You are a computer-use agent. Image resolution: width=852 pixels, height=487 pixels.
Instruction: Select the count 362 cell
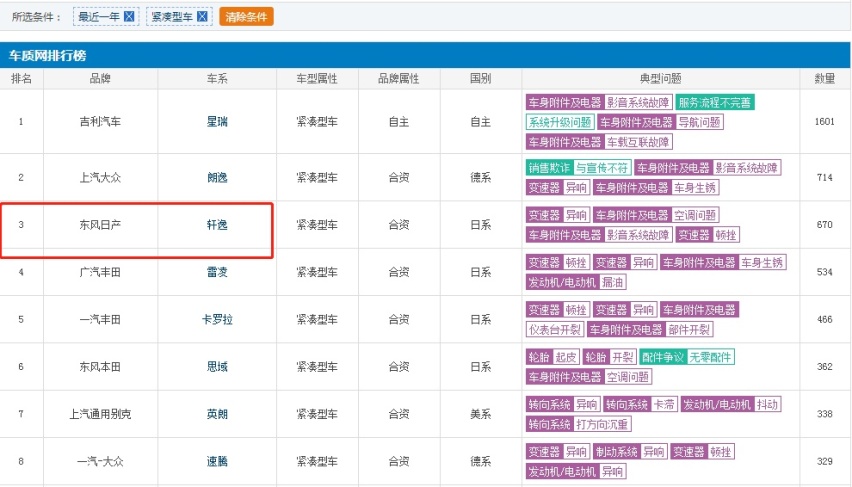coord(825,367)
